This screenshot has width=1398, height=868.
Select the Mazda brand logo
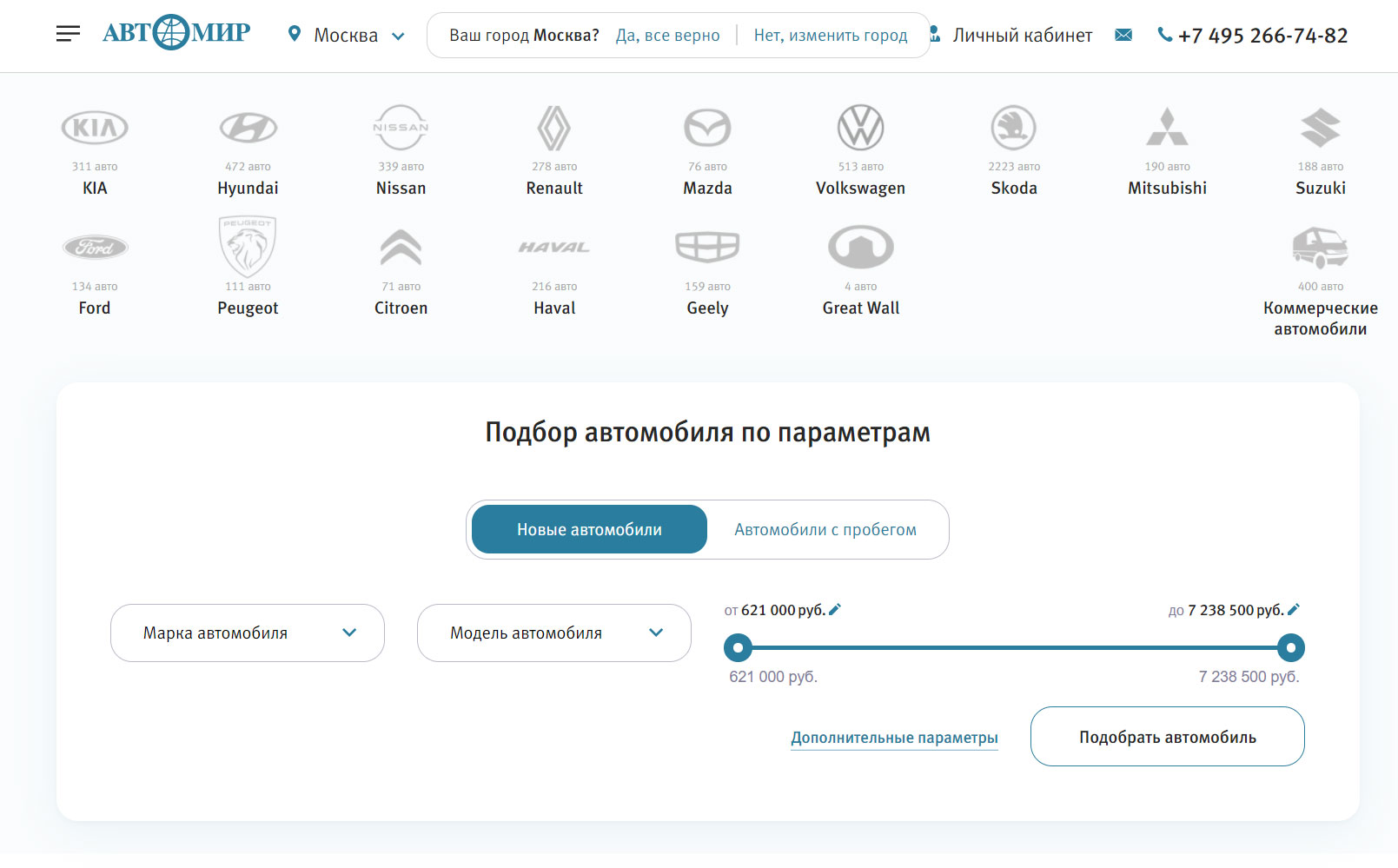[x=707, y=128]
